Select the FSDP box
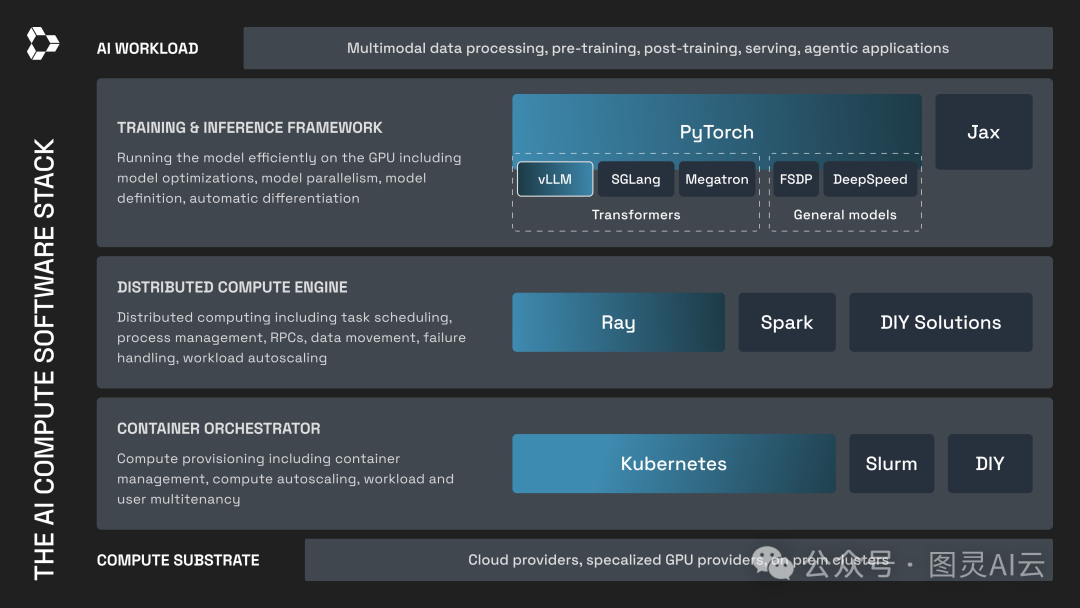Screen dimensions: 1080x608 [796, 179]
